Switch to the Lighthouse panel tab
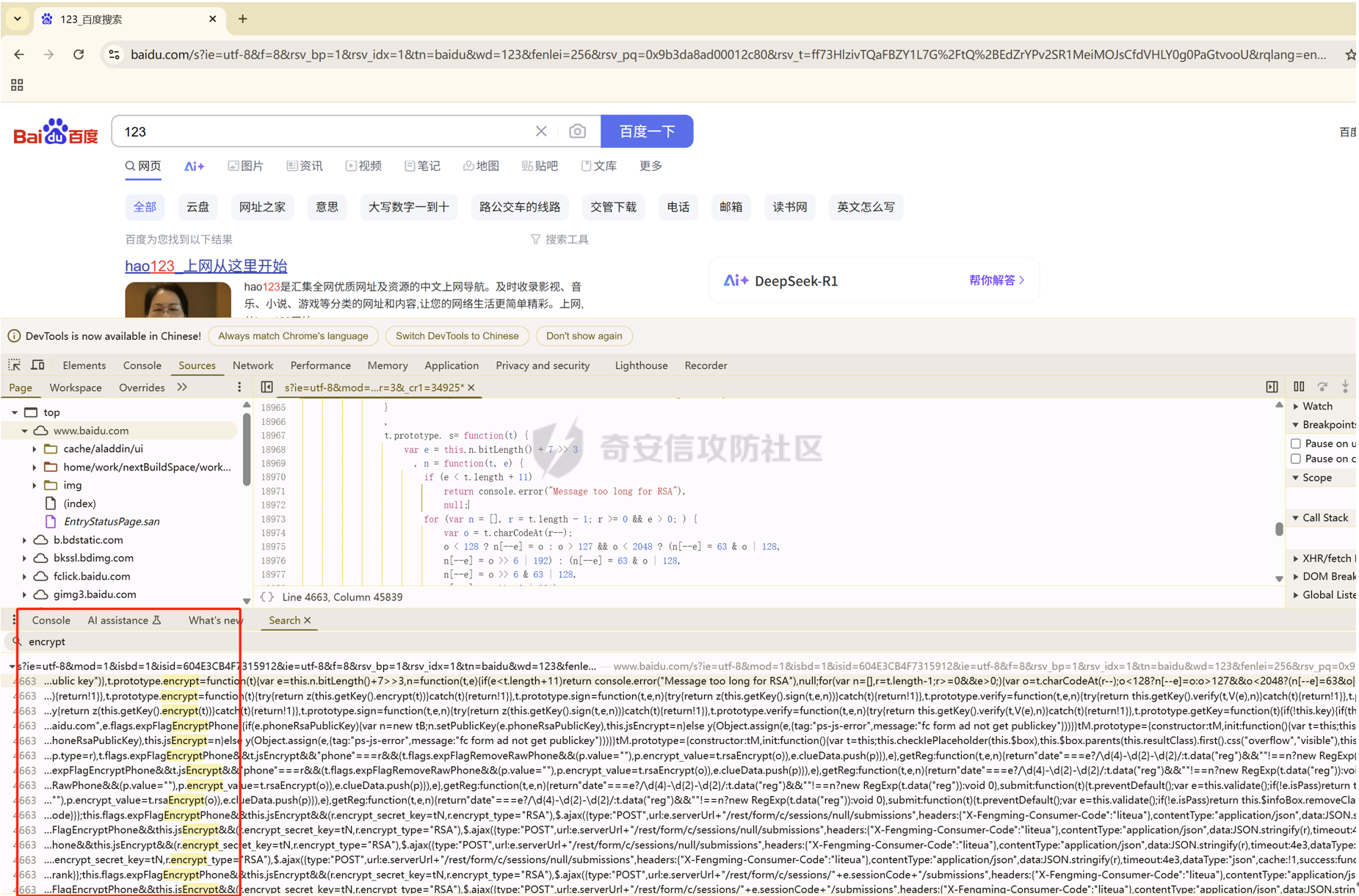 pyautogui.click(x=641, y=365)
